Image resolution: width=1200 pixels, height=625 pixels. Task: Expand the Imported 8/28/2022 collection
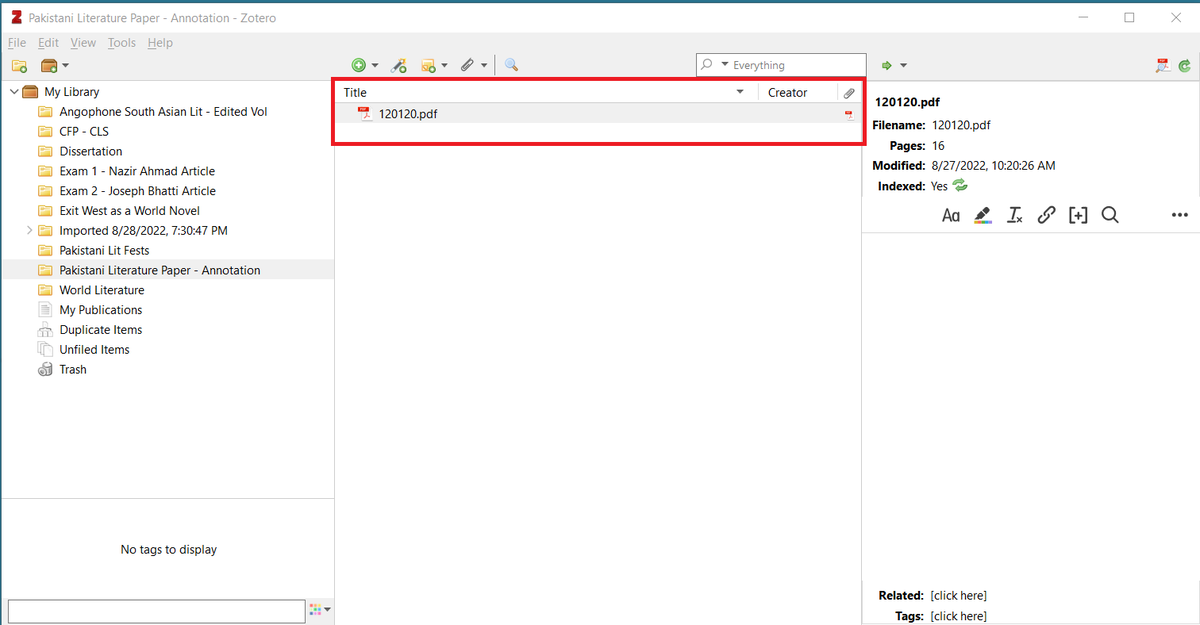coord(28,231)
